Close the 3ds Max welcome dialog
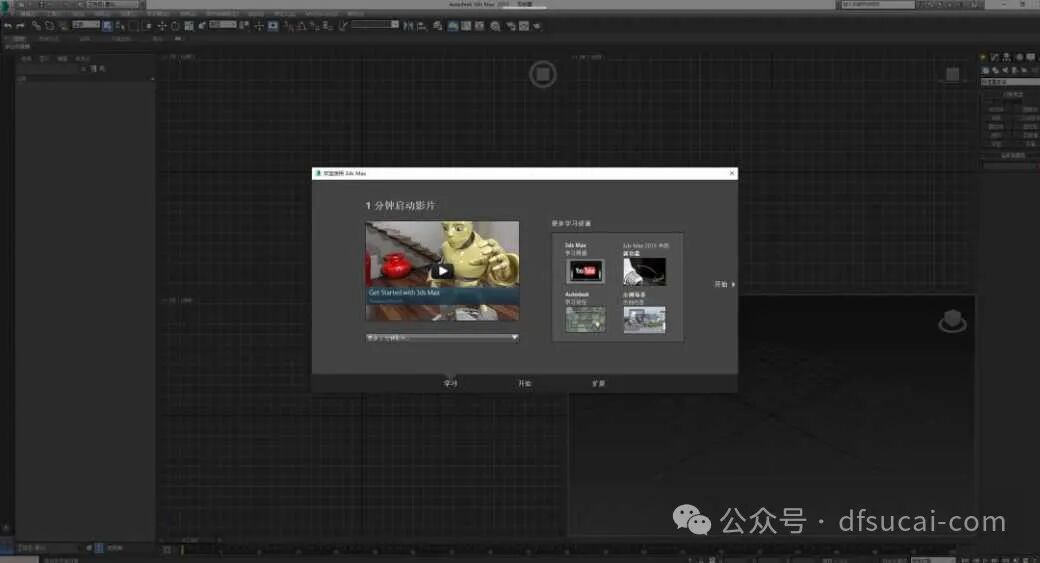The width and height of the screenshot is (1040, 563). tap(732, 173)
